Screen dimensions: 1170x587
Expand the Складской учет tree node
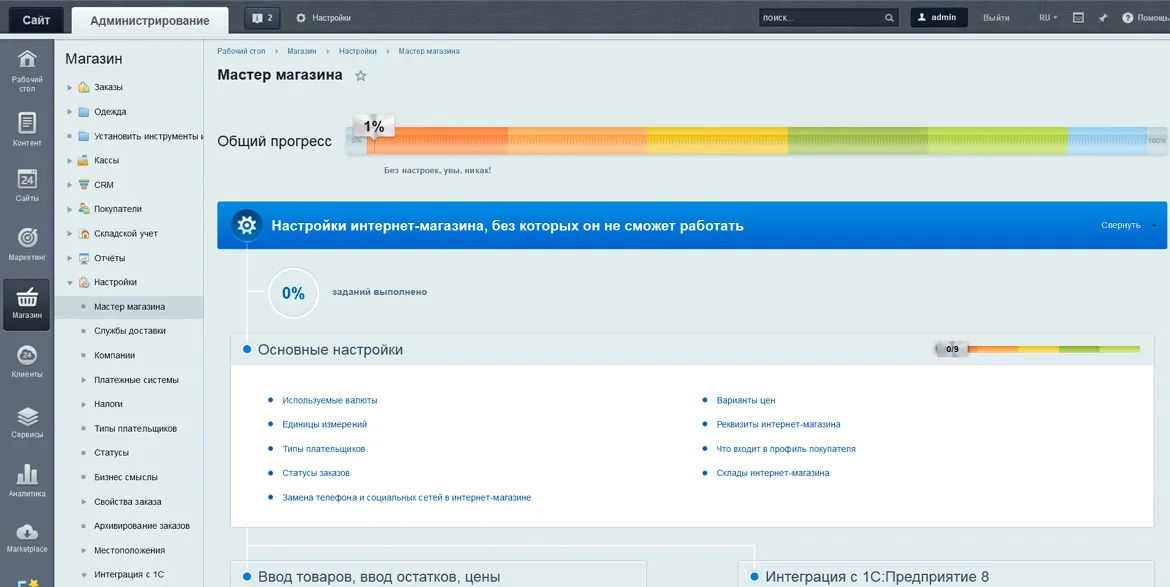click(69, 233)
